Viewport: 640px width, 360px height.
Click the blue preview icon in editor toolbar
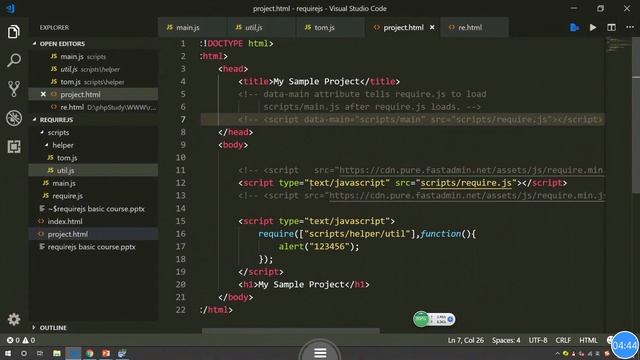pos(574,27)
